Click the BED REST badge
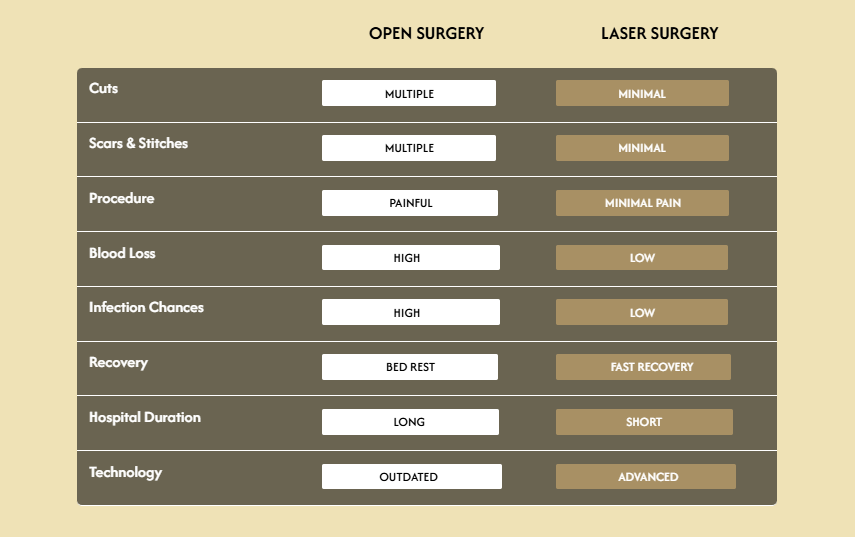This screenshot has width=855, height=537. click(x=410, y=367)
